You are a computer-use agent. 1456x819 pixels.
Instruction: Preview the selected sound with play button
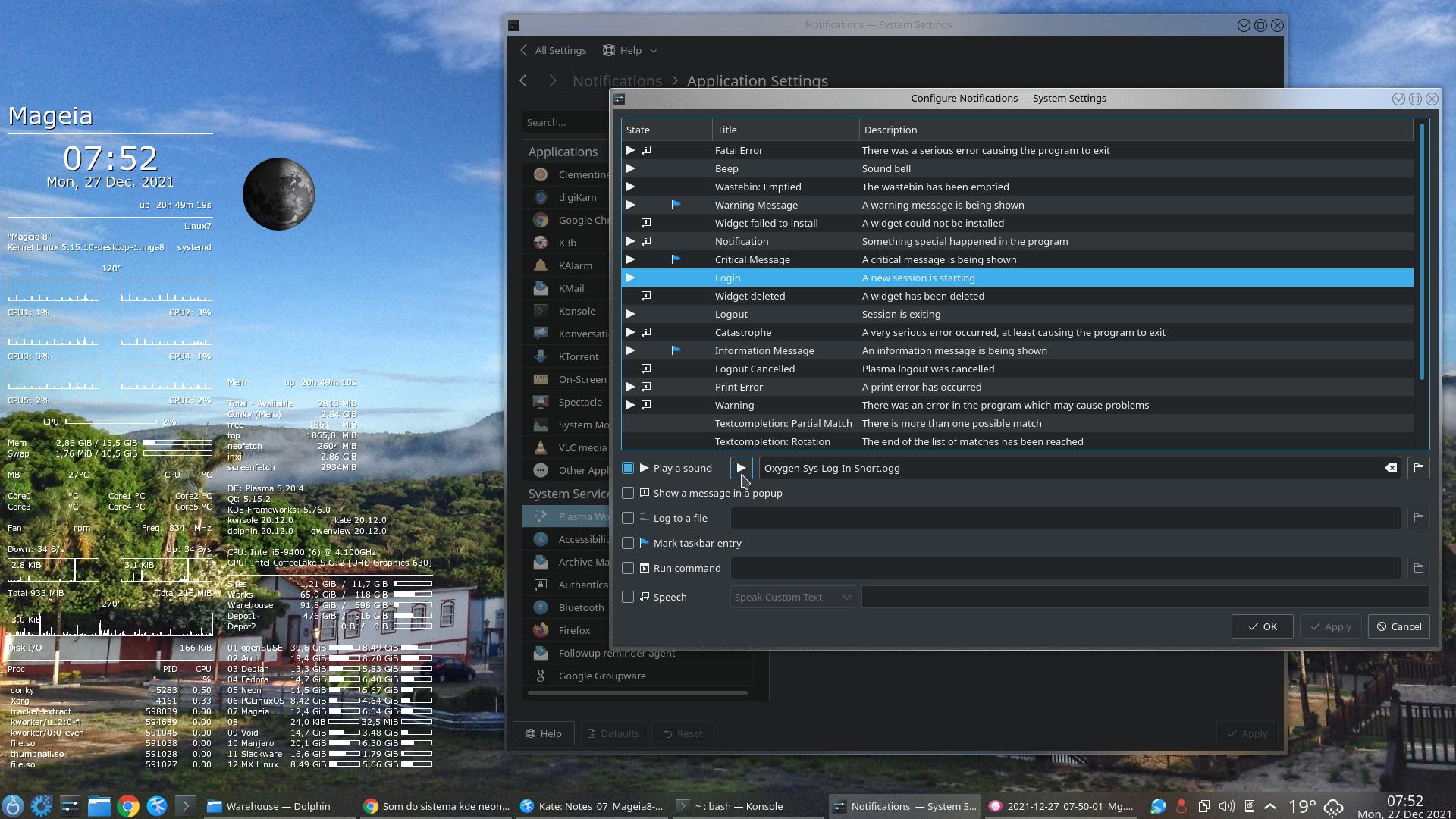pos(741,468)
